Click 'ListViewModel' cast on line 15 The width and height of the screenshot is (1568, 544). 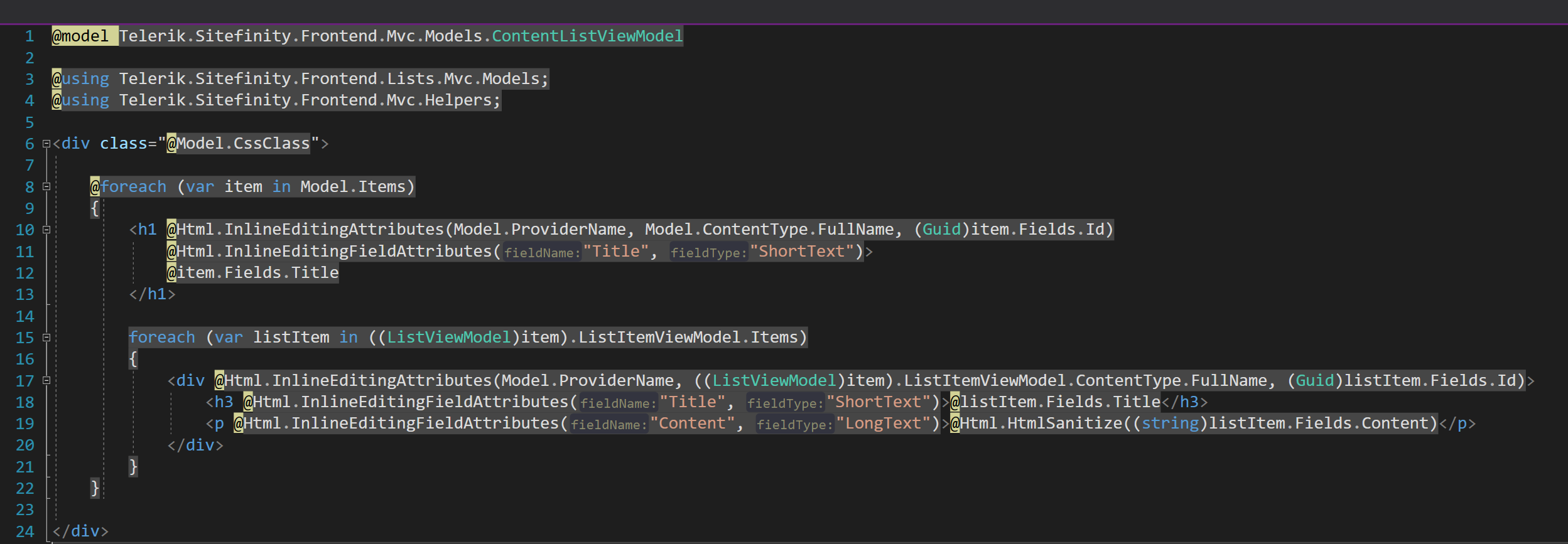tap(449, 338)
